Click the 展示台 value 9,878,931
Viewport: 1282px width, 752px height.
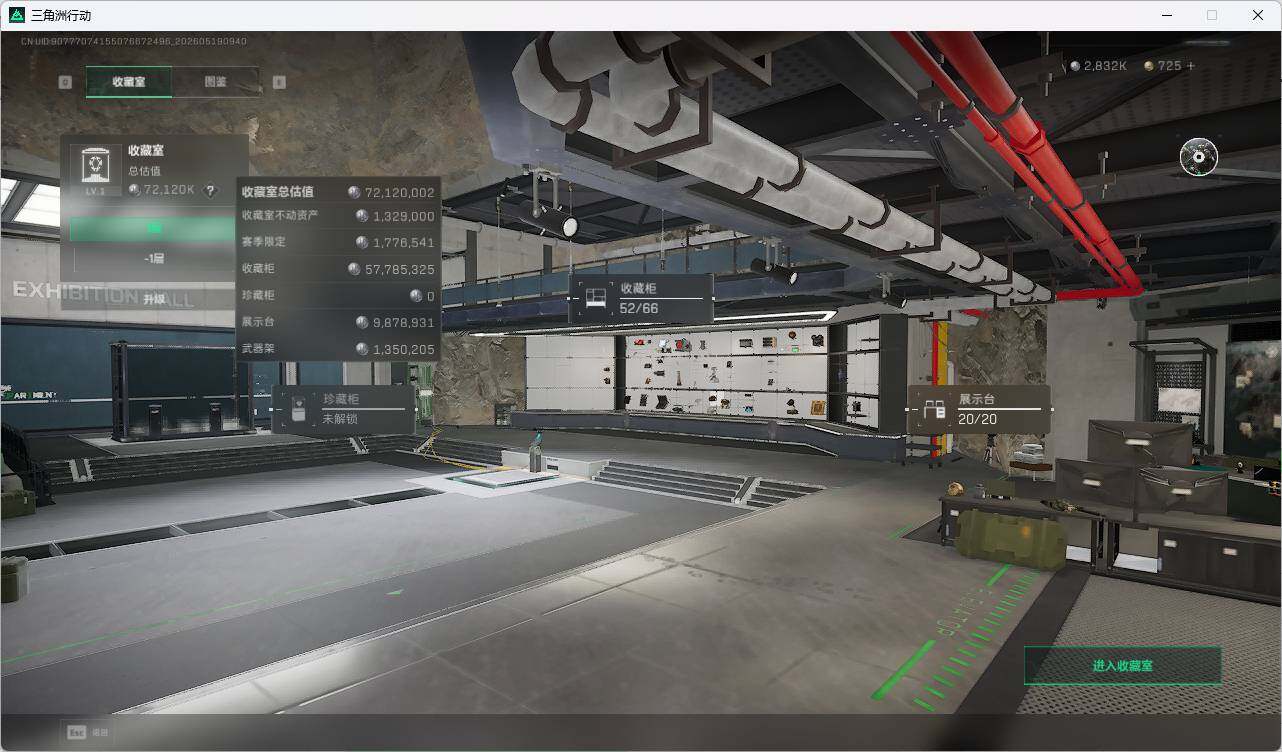point(403,322)
